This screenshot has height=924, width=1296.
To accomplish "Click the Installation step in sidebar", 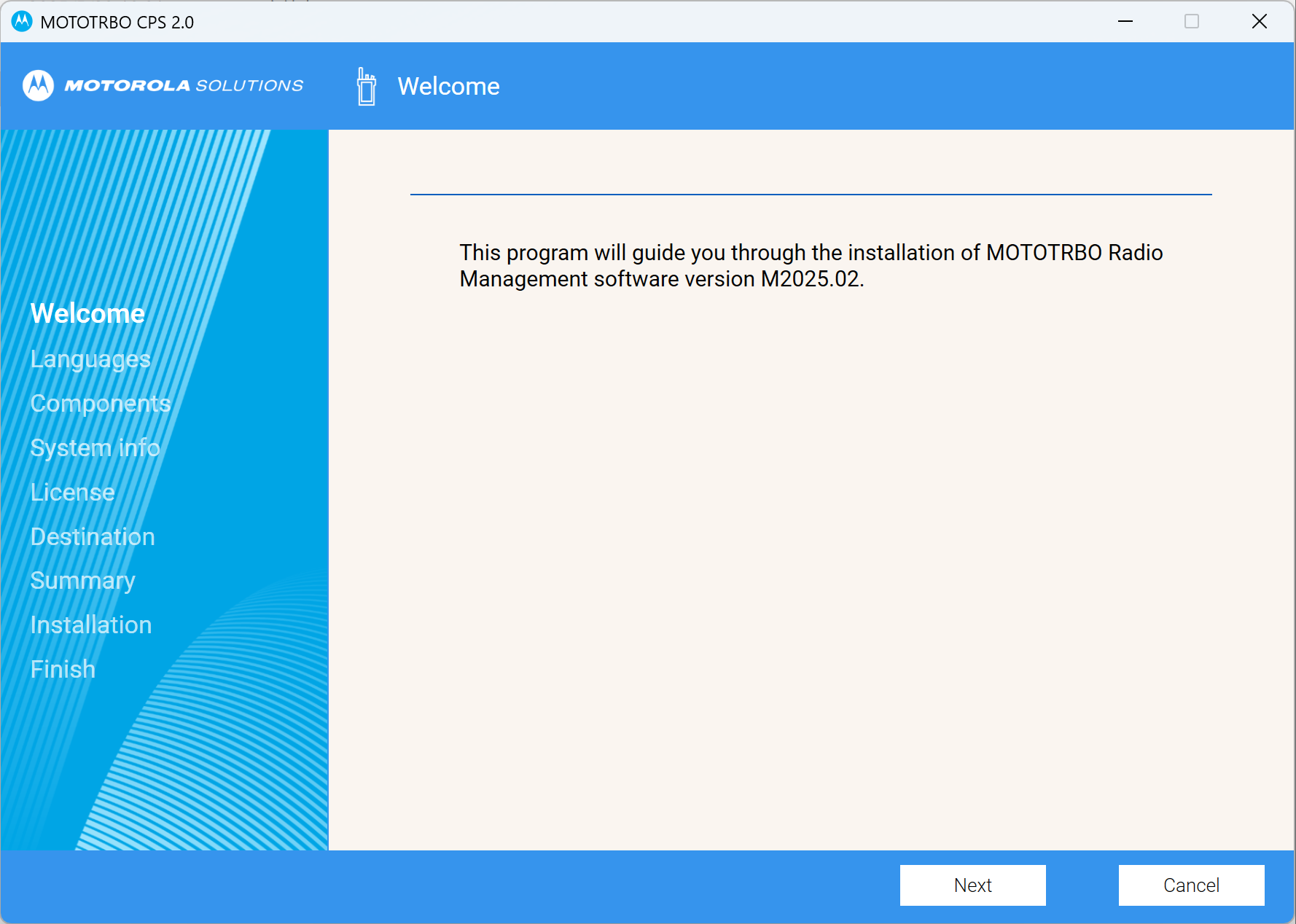I will (x=91, y=625).
